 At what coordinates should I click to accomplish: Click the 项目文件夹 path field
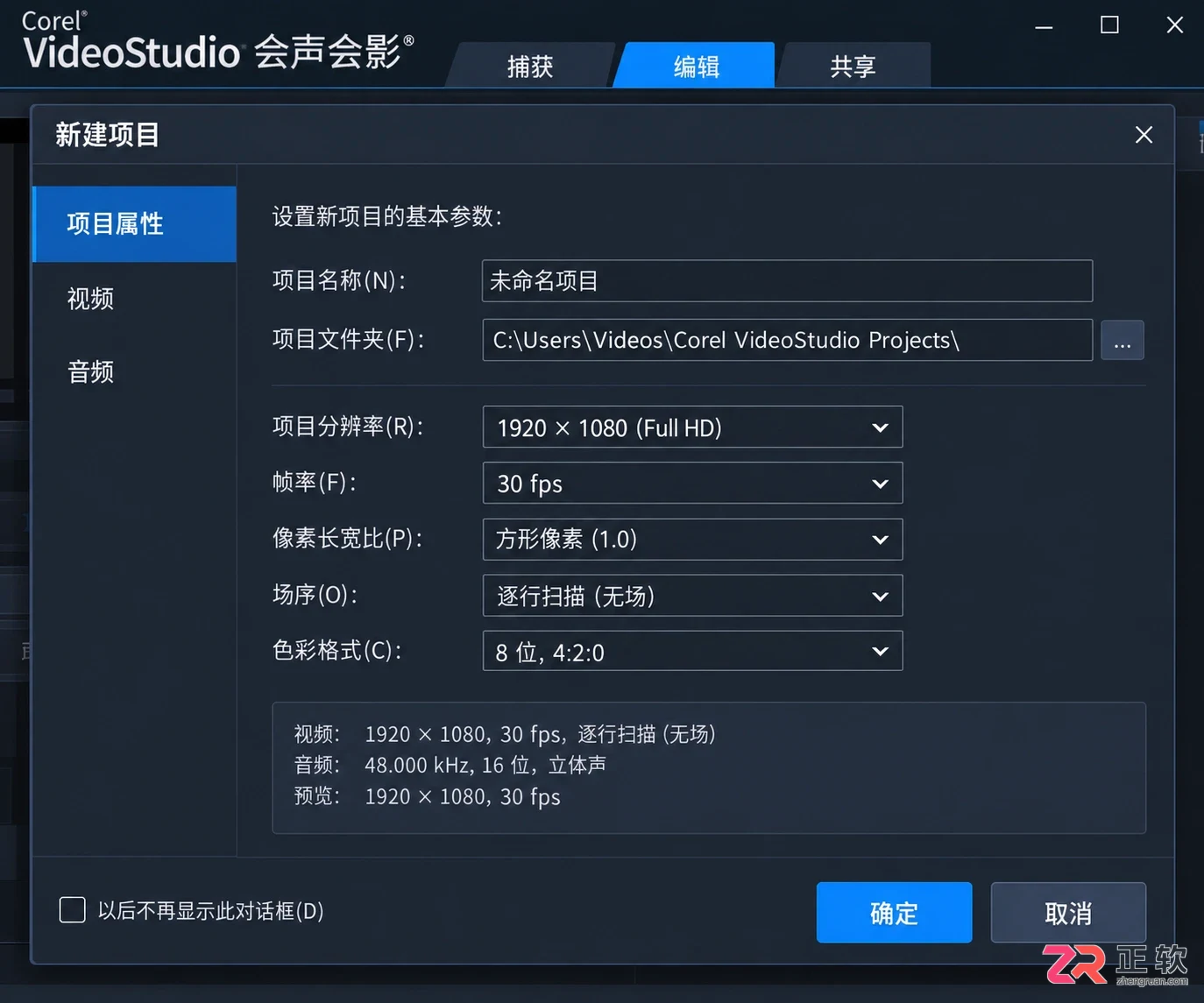(787, 340)
